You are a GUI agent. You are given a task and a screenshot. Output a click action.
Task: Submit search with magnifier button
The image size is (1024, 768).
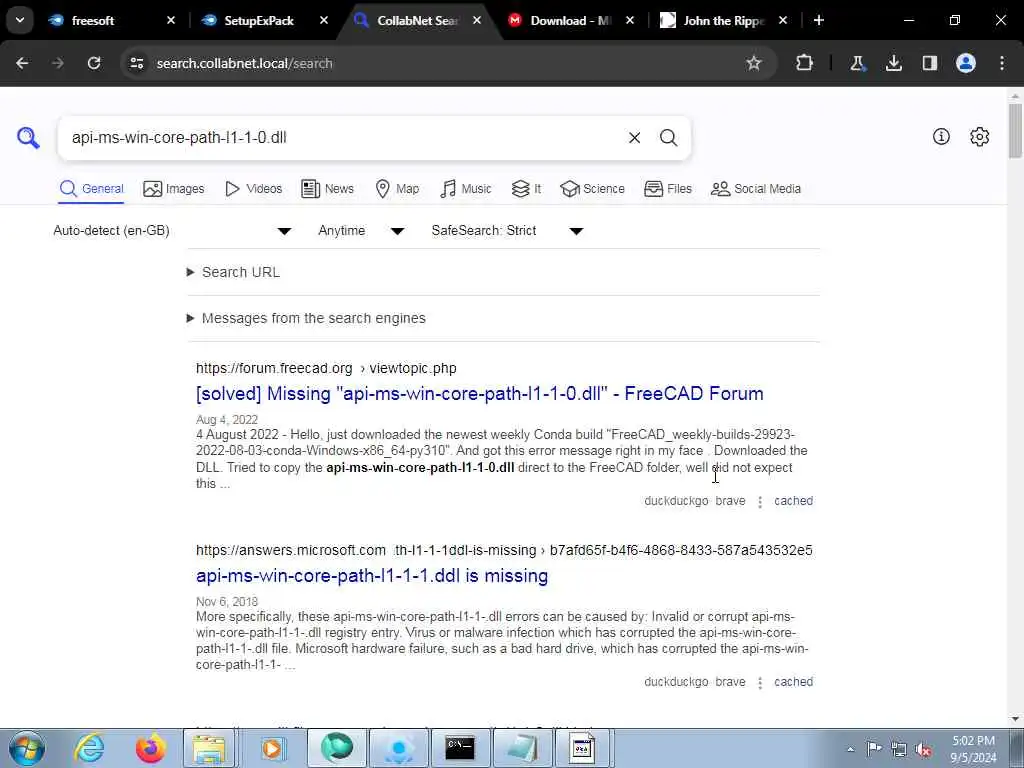pyautogui.click(x=668, y=138)
